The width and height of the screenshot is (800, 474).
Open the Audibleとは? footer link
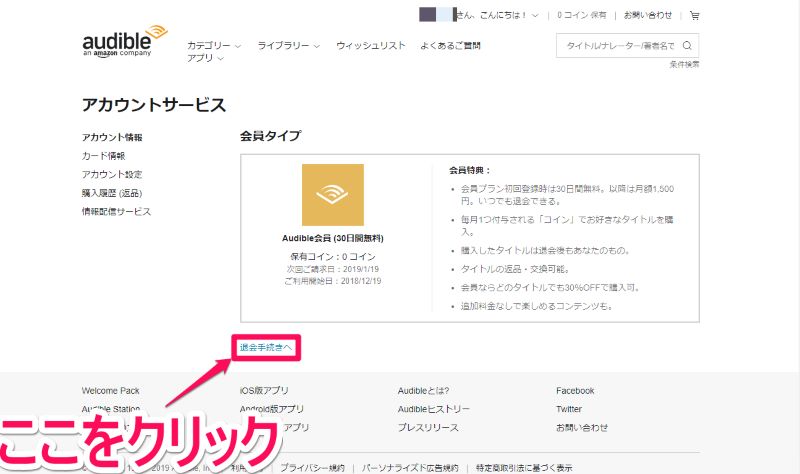point(423,390)
